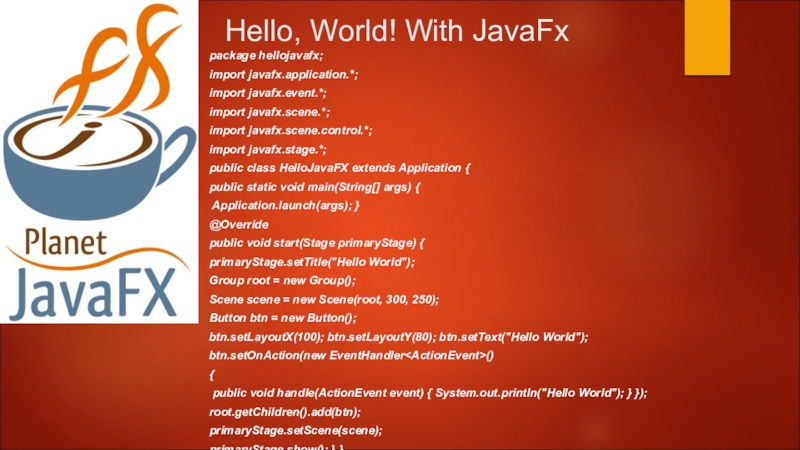The width and height of the screenshot is (800, 450).
Task: Select the 'Group root = new Group();' line
Action: (x=283, y=281)
